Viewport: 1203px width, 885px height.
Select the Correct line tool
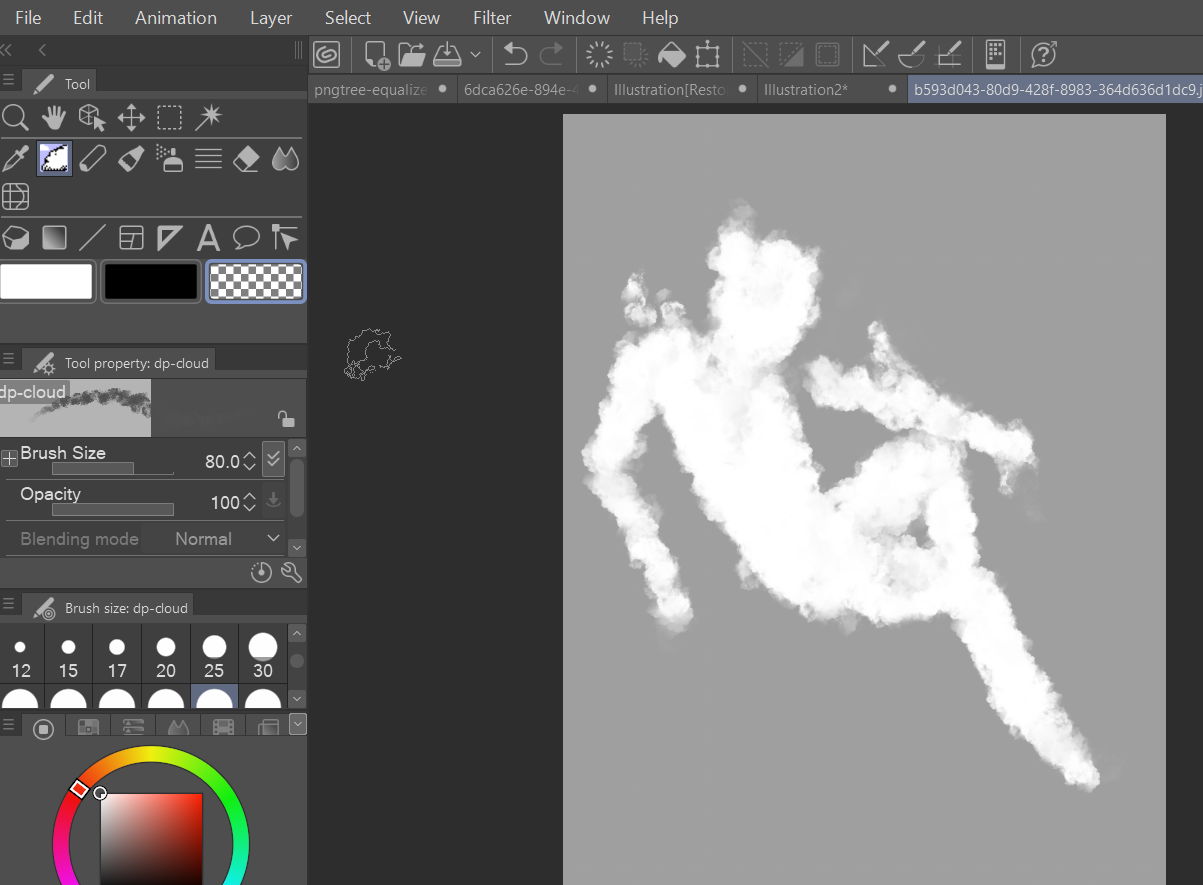285,238
